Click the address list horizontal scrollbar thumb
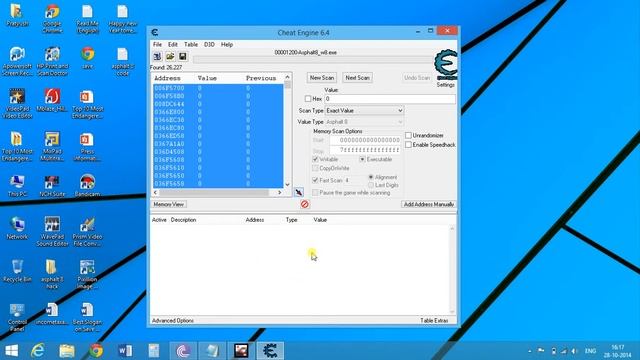This screenshot has width=640, height=360. coord(214,192)
